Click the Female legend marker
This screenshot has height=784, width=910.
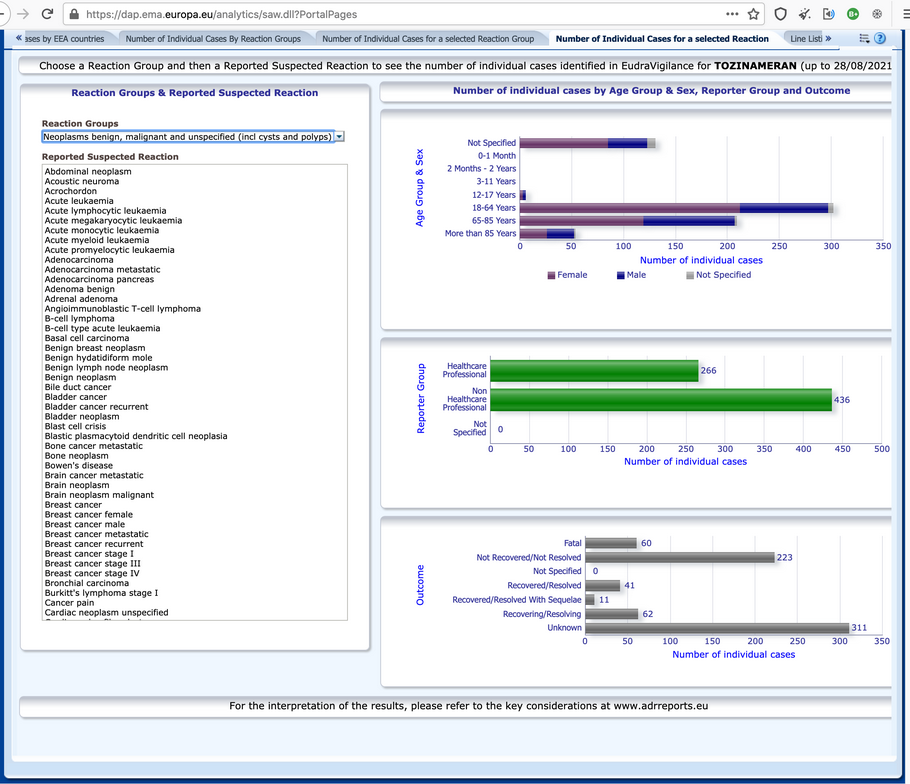click(551, 275)
